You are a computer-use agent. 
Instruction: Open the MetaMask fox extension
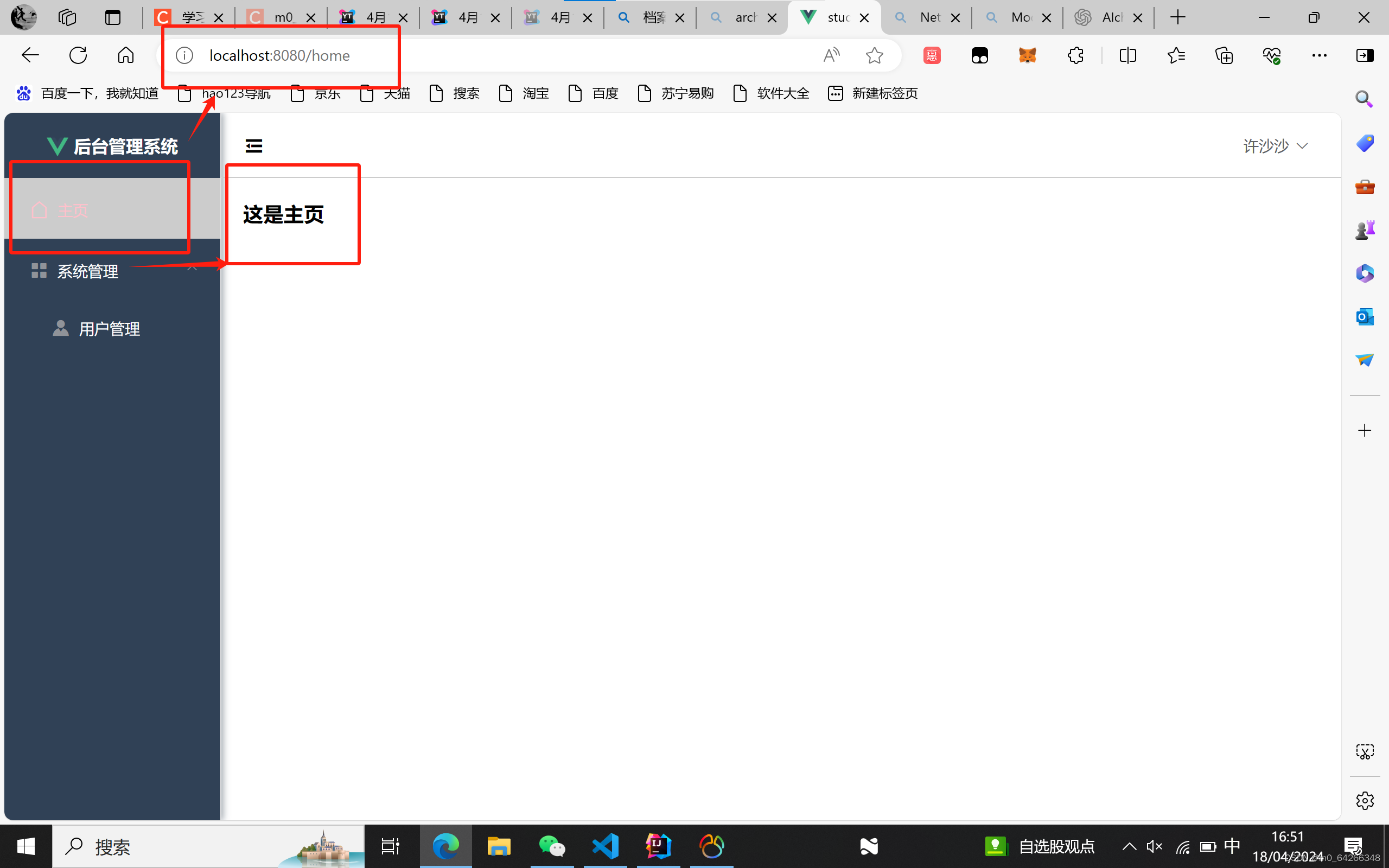pos(1028,56)
